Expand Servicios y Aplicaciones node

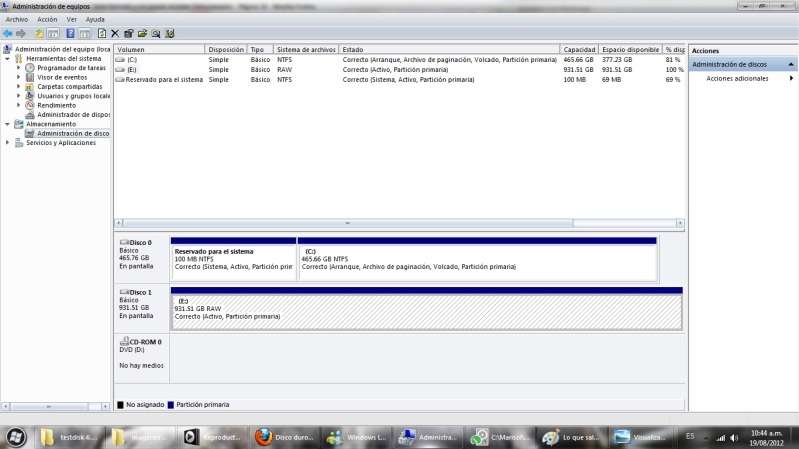click(x=7, y=143)
